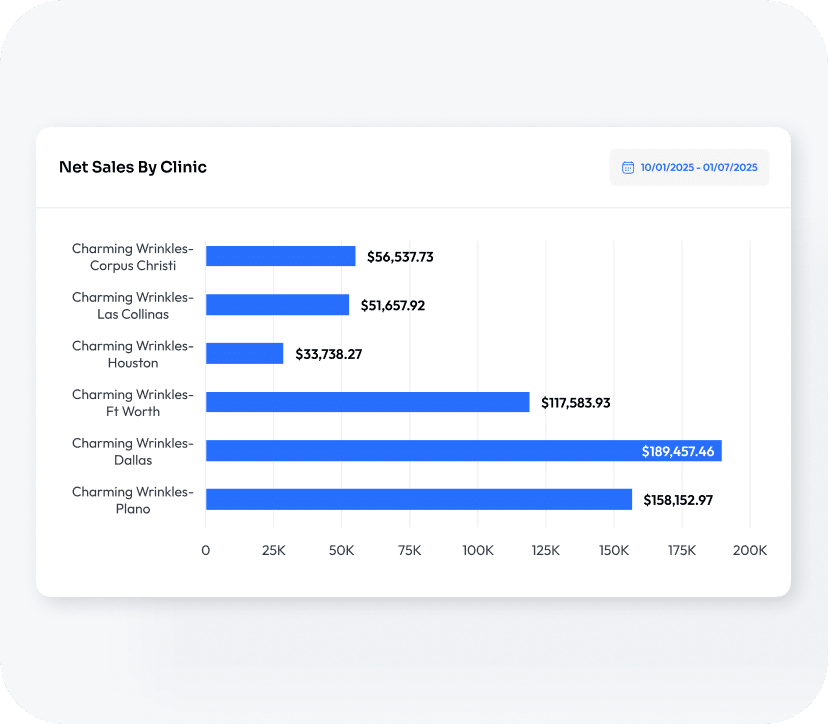
Task: Click the Charming Wrinkles-Las Collinas axis label
Action: coord(132,306)
